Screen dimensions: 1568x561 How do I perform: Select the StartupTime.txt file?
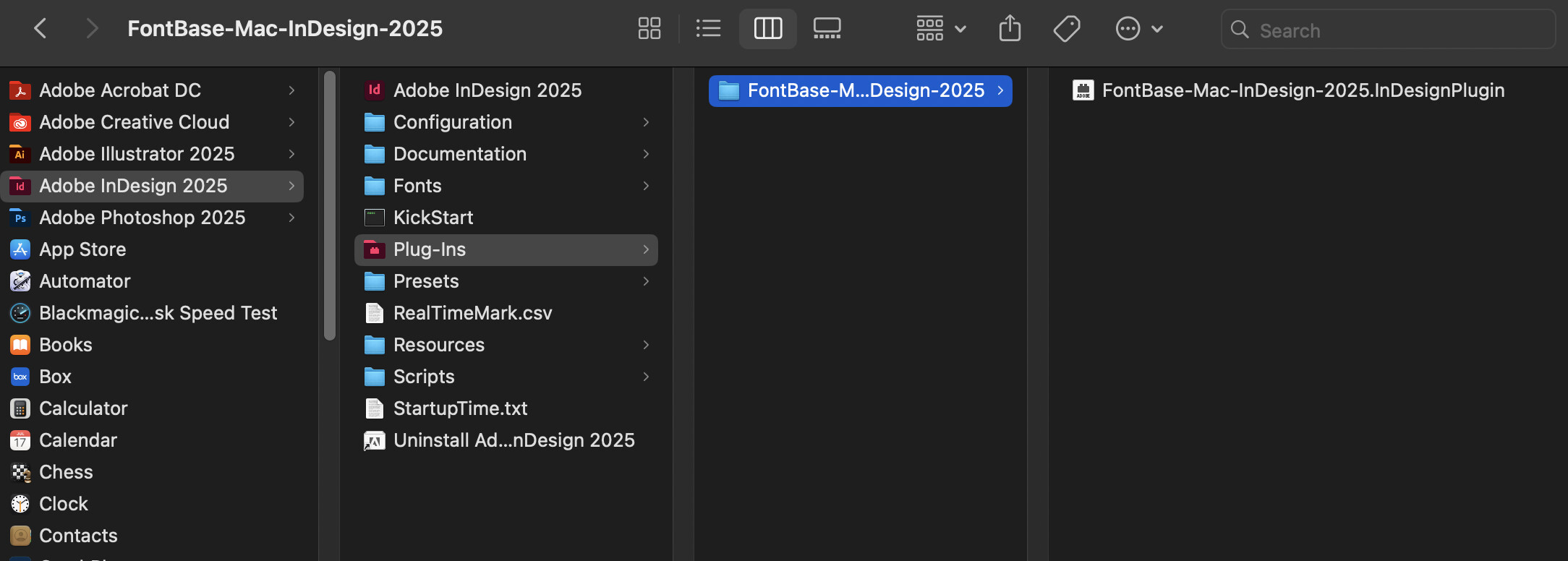pyautogui.click(x=506, y=408)
